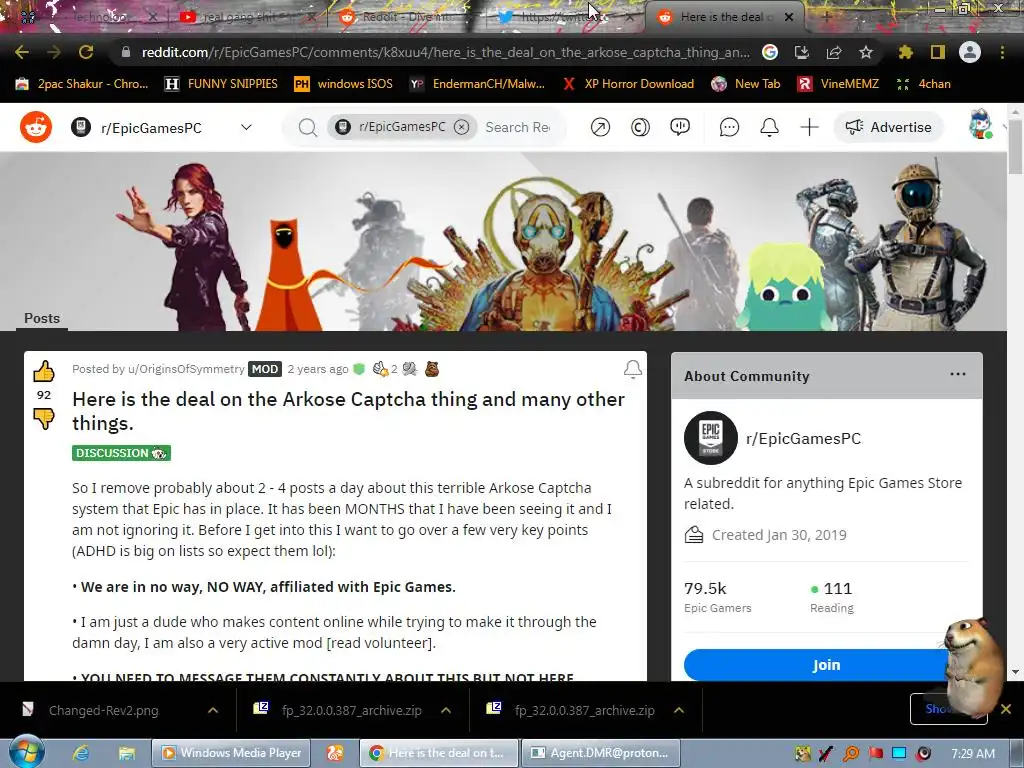Open the FUNNY SNIPPIES bookmark
Viewport: 1024px width, 768px height.
221,84
